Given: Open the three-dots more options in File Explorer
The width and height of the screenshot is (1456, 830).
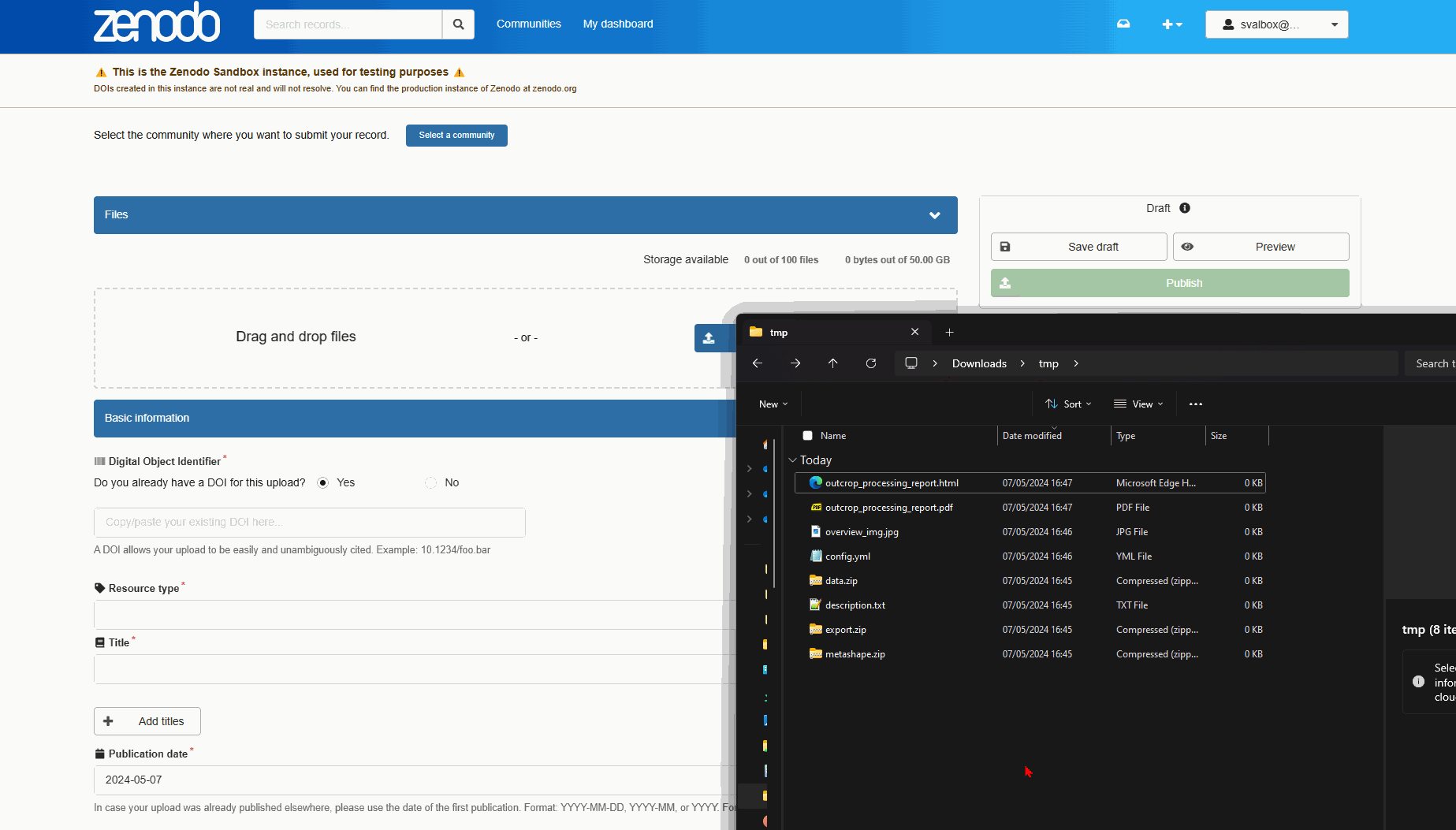Looking at the screenshot, I should (x=1196, y=404).
